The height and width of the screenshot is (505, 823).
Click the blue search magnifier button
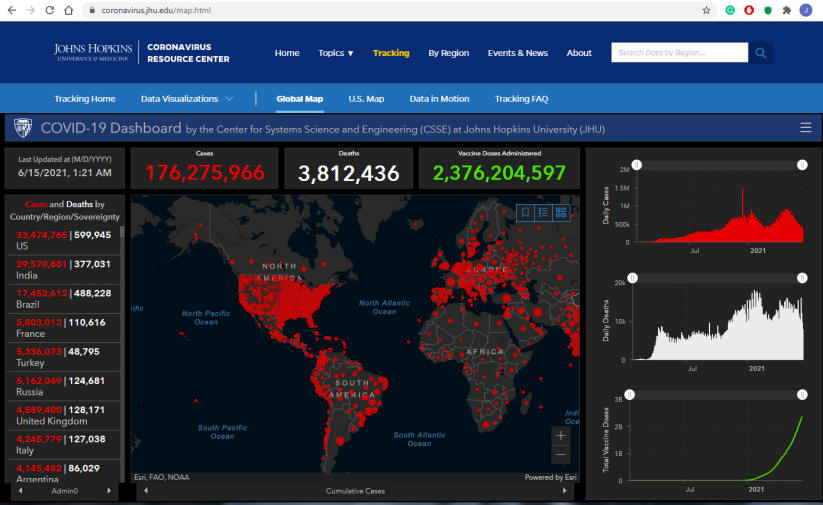[761, 53]
